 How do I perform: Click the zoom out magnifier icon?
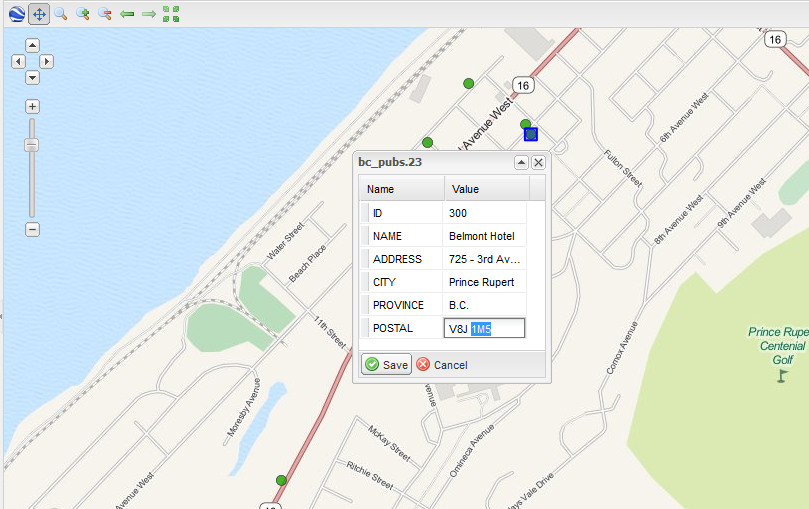[104, 14]
